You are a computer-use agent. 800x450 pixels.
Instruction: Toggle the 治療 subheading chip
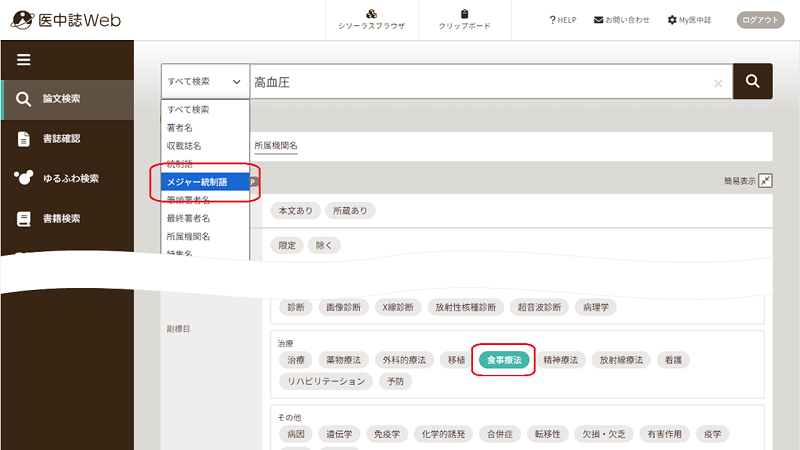tap(296, 360)
